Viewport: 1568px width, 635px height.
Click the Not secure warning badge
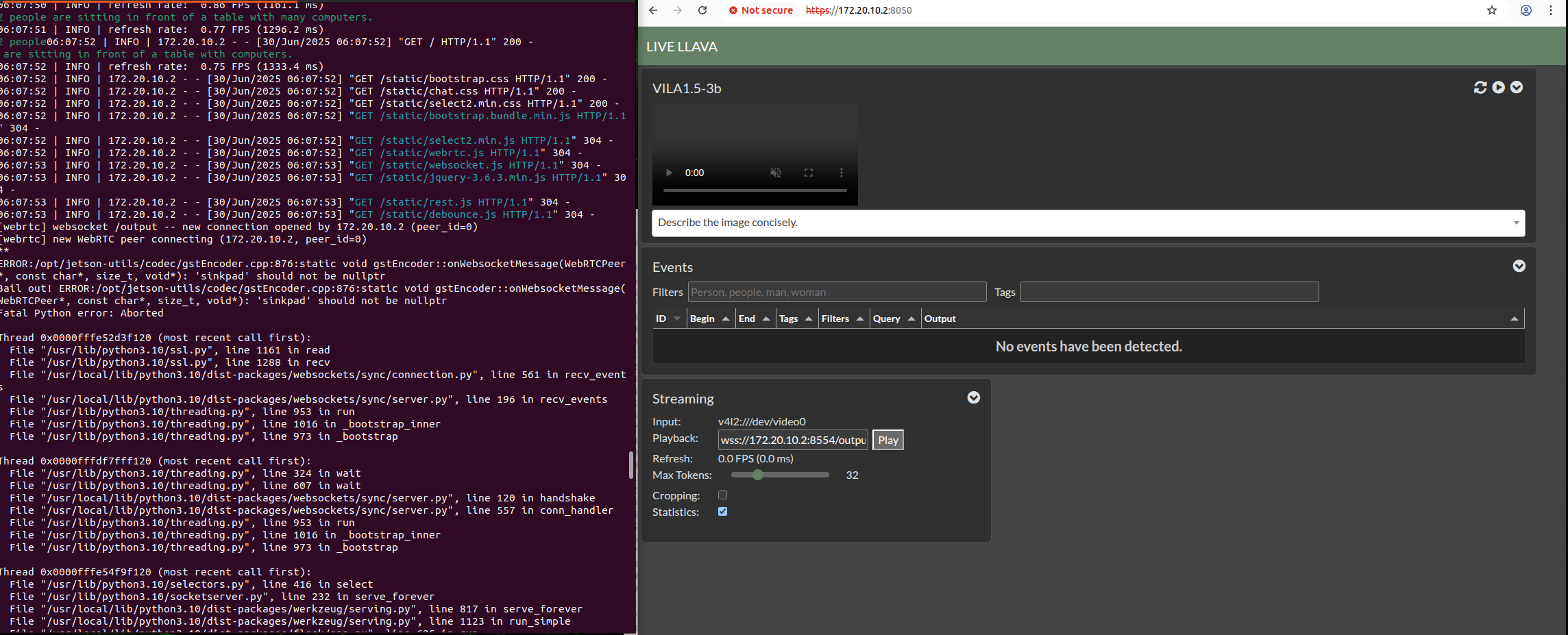point(761,10)
